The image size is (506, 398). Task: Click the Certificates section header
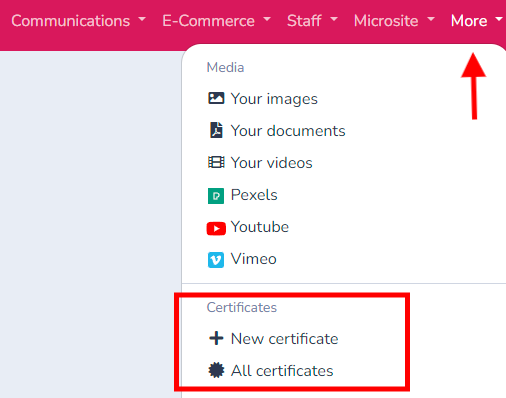(x=242, y=307)
